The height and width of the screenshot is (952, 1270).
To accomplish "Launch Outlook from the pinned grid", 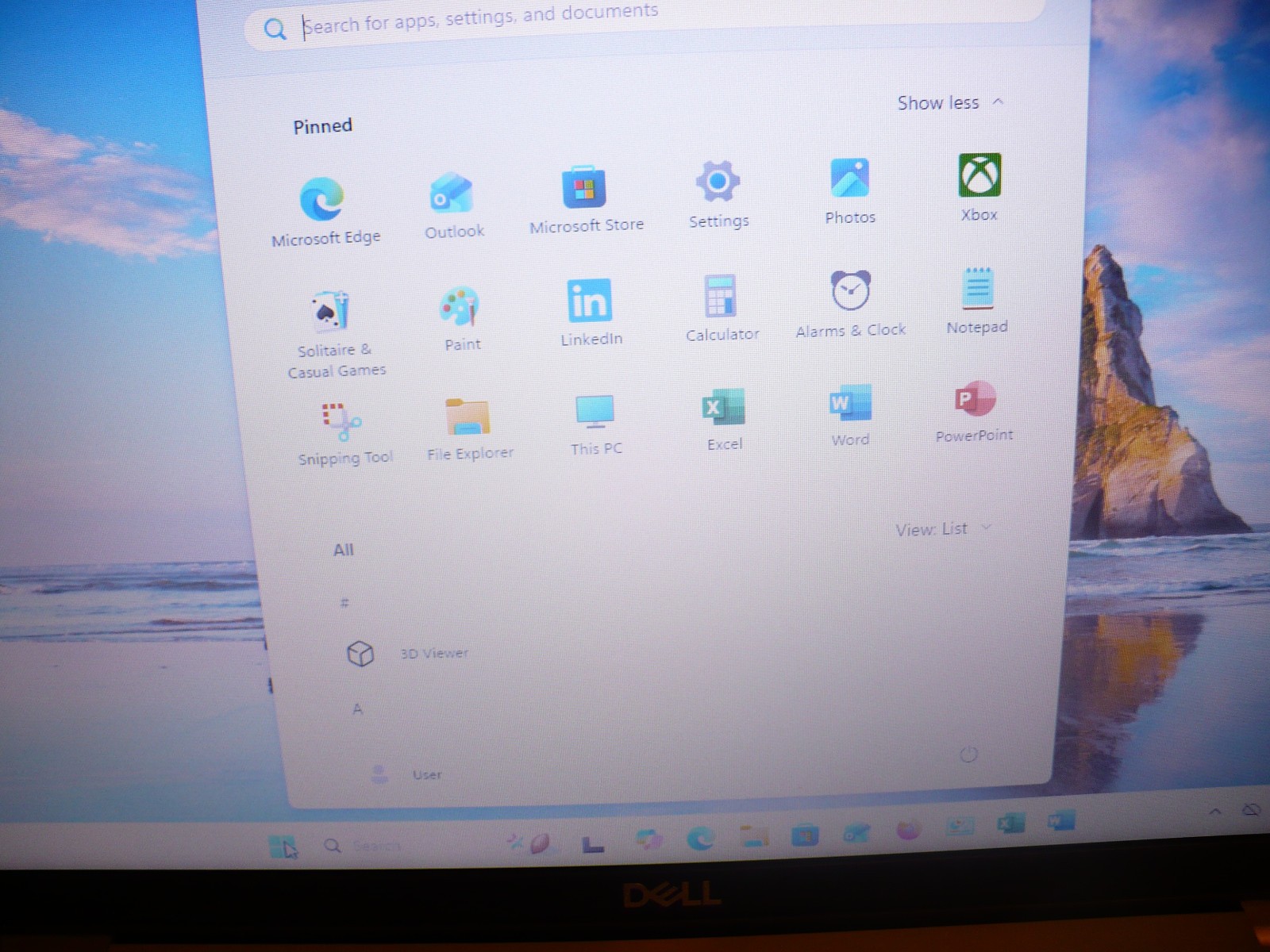I will [453, 205].
